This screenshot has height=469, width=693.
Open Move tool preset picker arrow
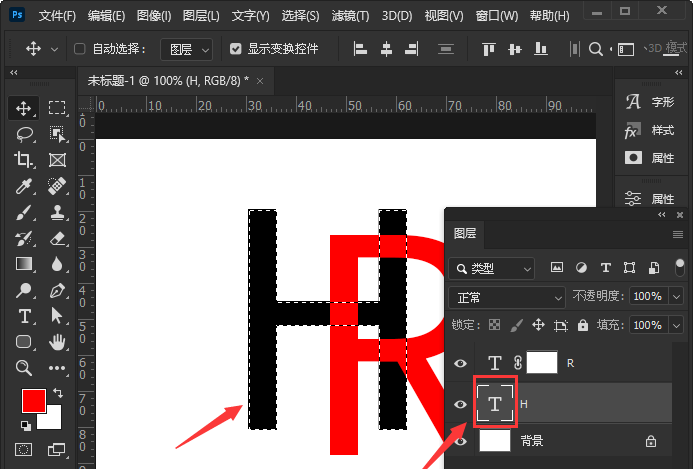(54, 49)
